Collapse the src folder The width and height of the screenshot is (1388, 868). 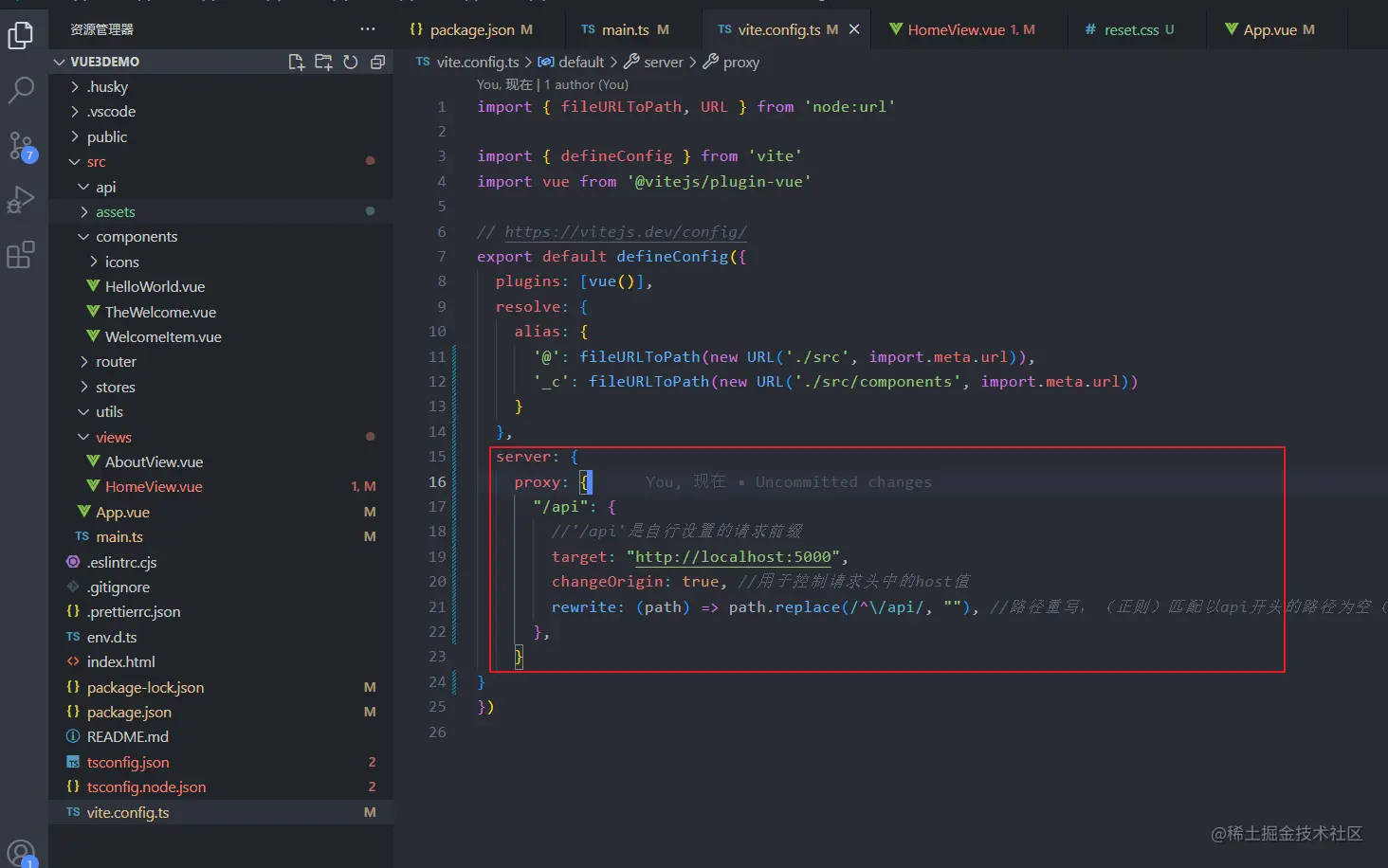coord(75,162)
